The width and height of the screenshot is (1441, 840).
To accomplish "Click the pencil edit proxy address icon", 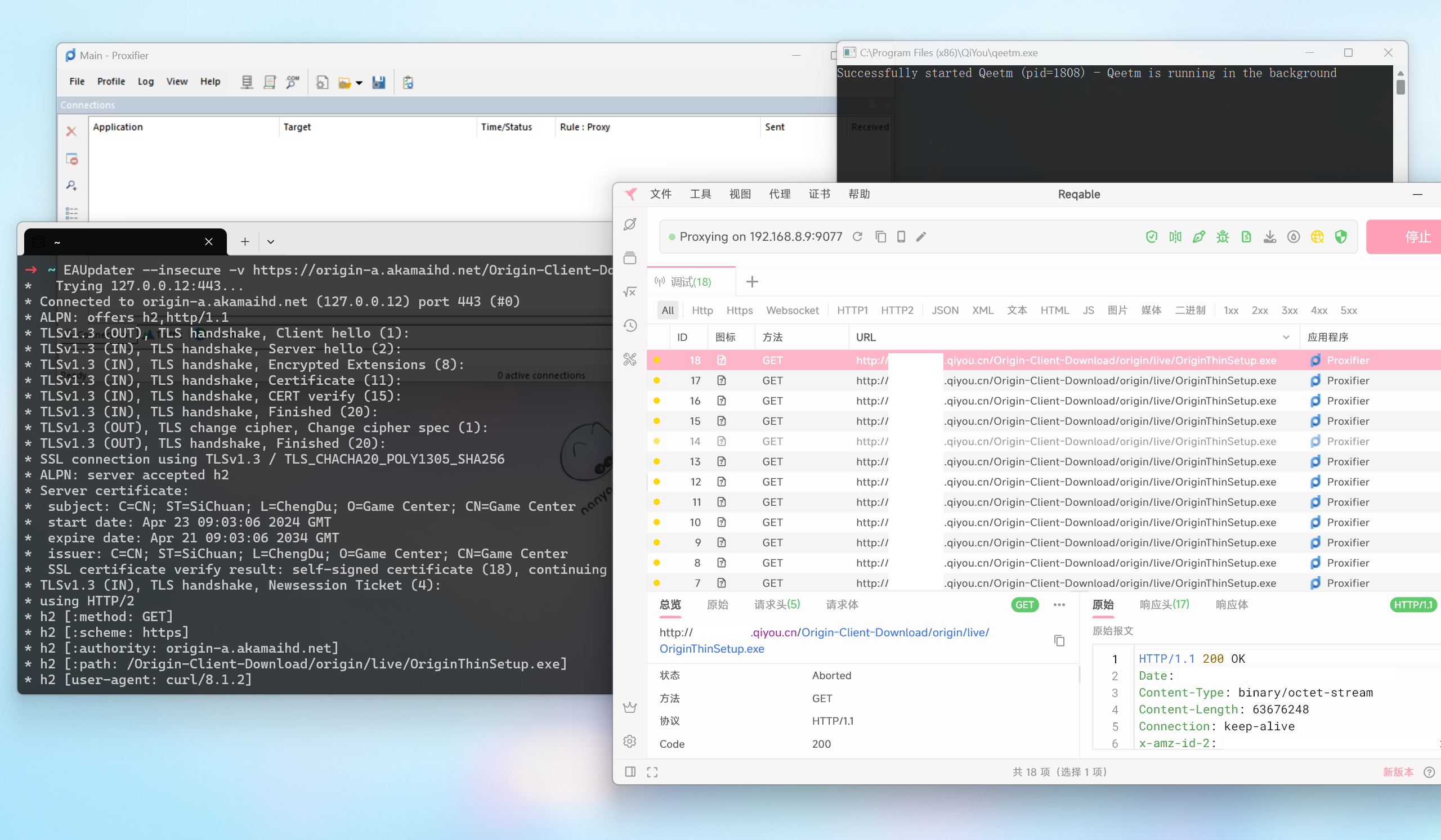I will [x=921, y=236].
